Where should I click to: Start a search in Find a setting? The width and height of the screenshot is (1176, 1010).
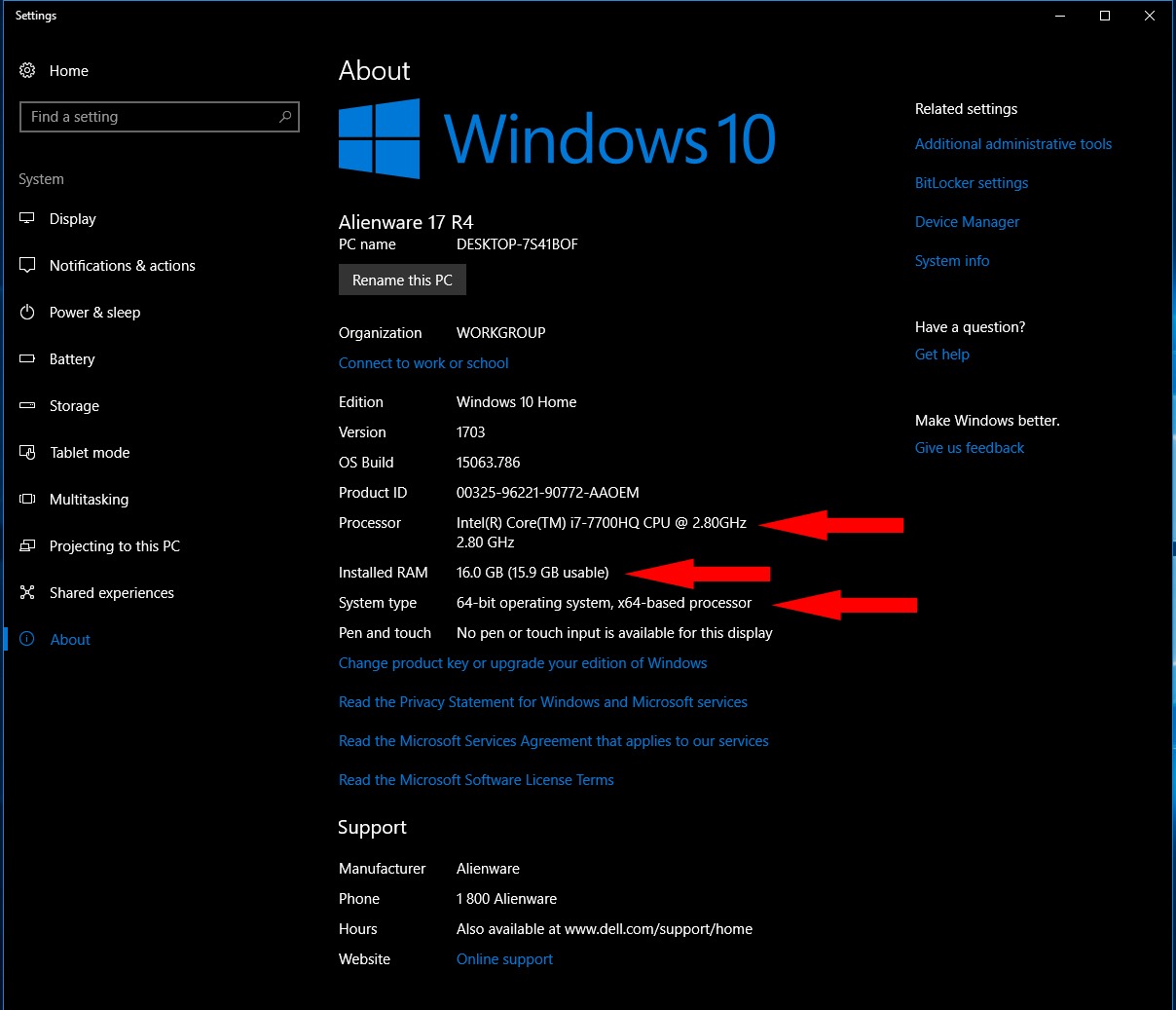tap(146, 116)
